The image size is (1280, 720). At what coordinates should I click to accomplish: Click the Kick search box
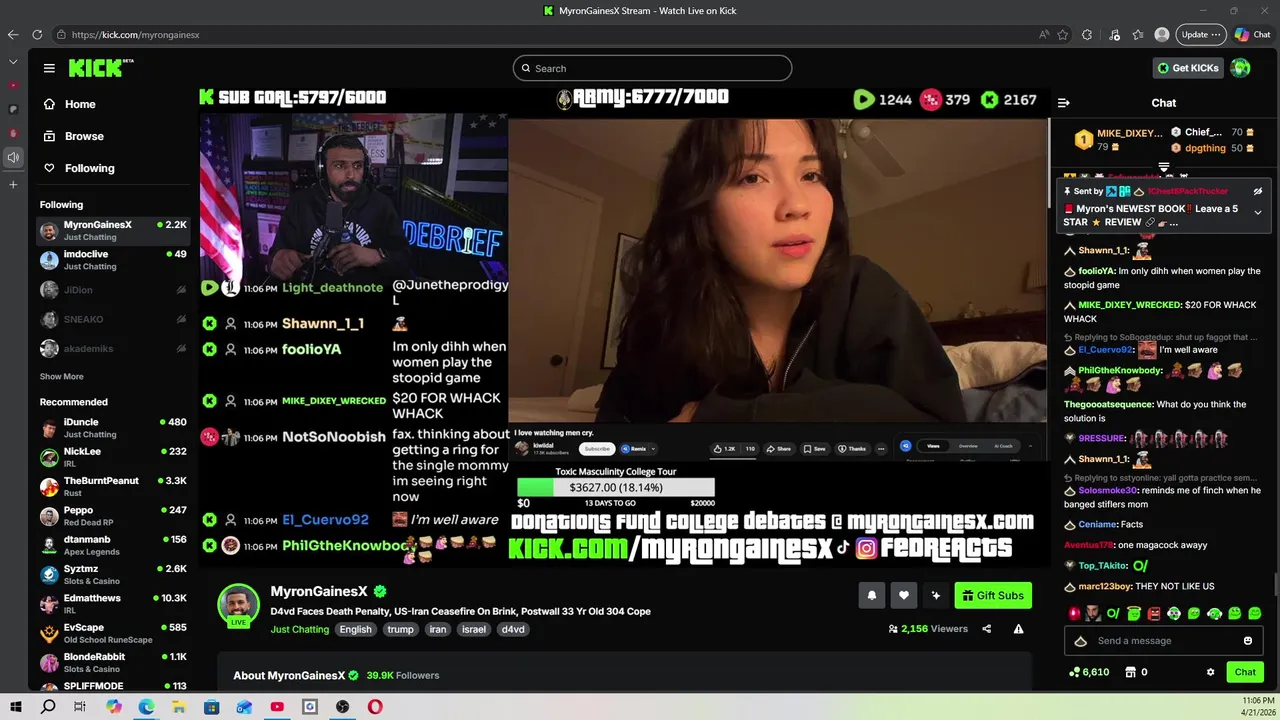652,68
